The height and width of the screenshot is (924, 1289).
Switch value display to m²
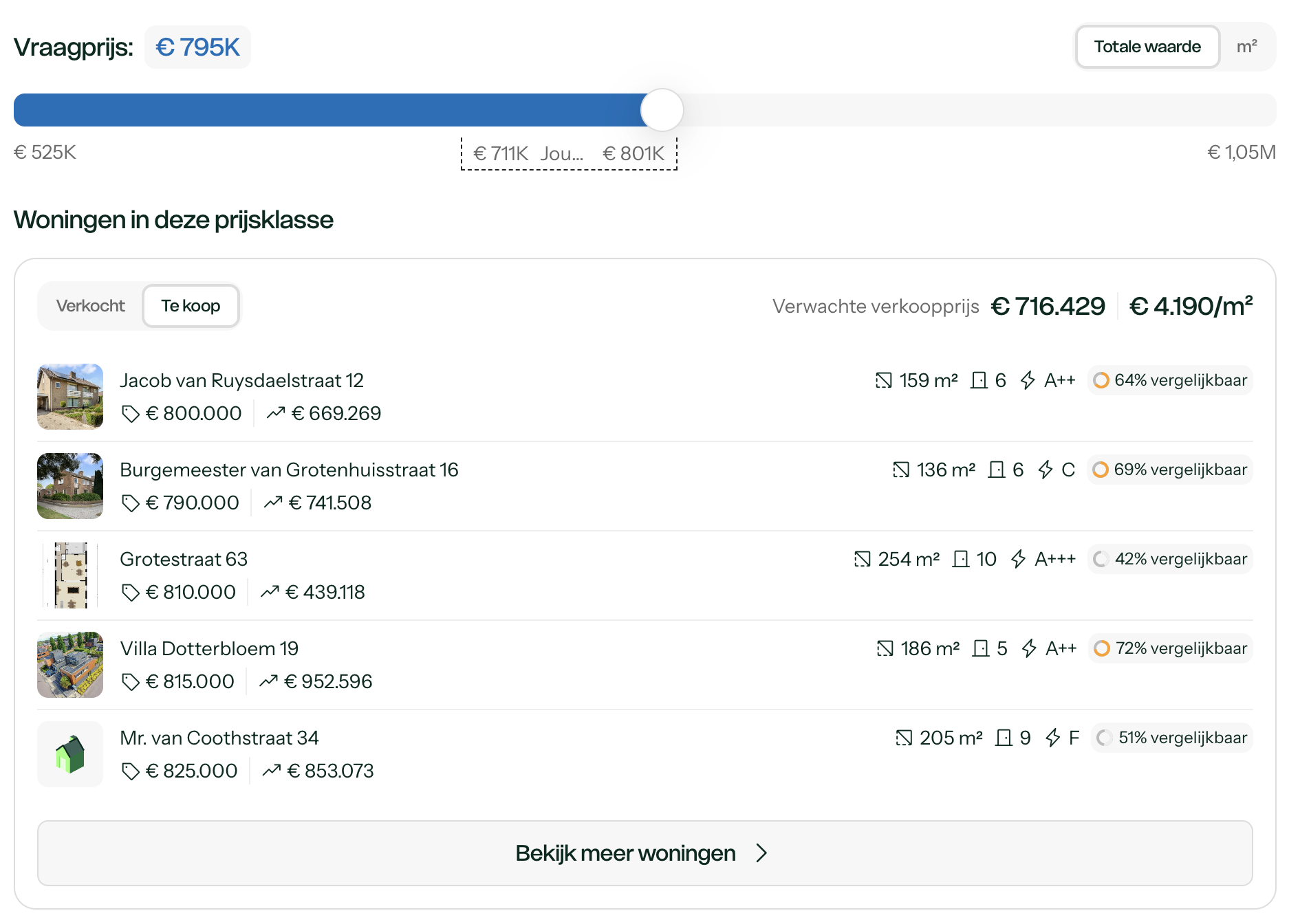pos(1246,47)
